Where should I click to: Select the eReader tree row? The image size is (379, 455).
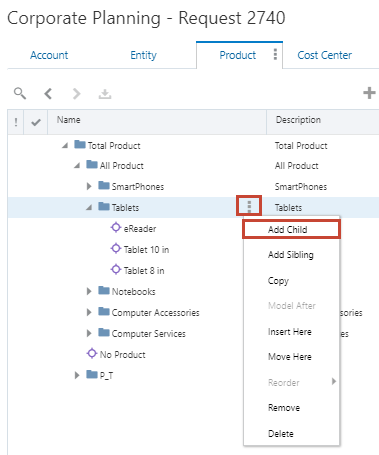tap(140, 229)
